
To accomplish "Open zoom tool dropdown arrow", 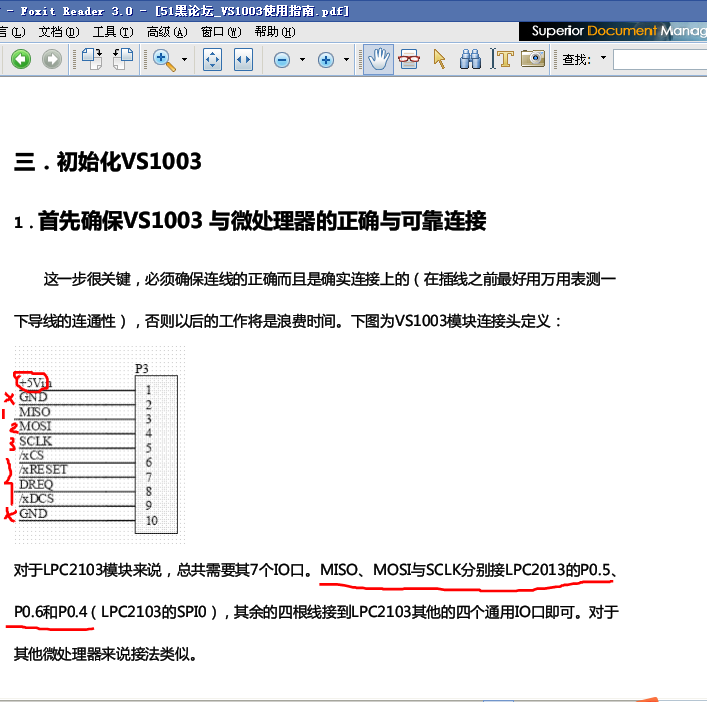I will pyautogui.click(x=184, y=59).
